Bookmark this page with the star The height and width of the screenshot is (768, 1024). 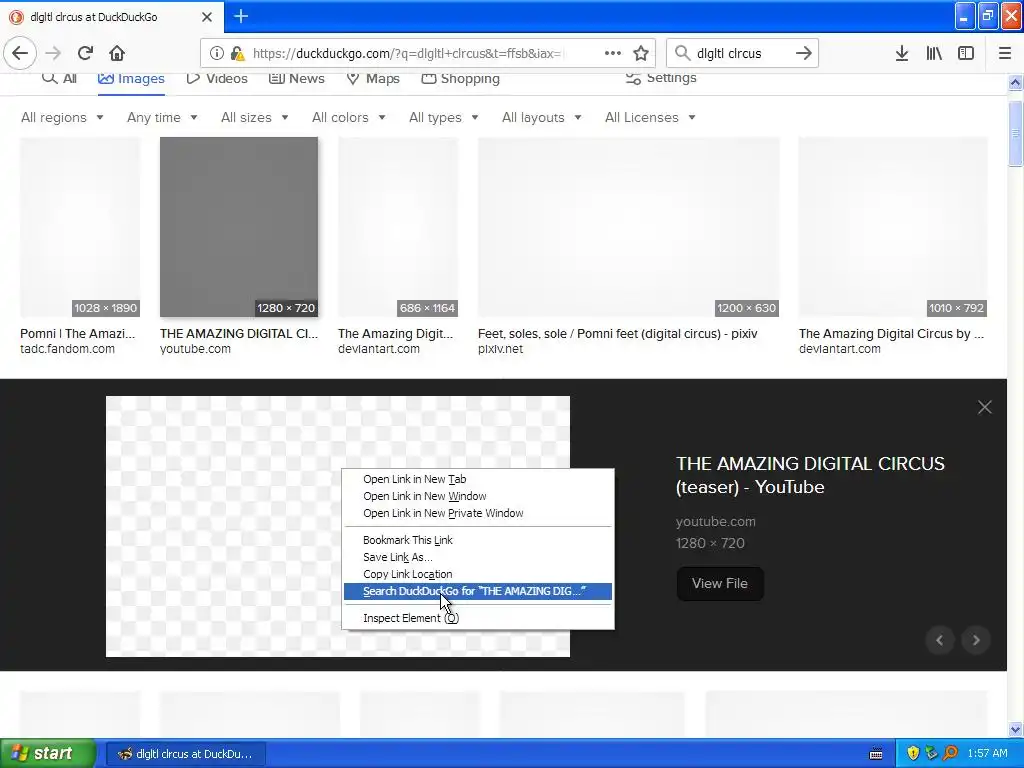(x=641, y=53)
